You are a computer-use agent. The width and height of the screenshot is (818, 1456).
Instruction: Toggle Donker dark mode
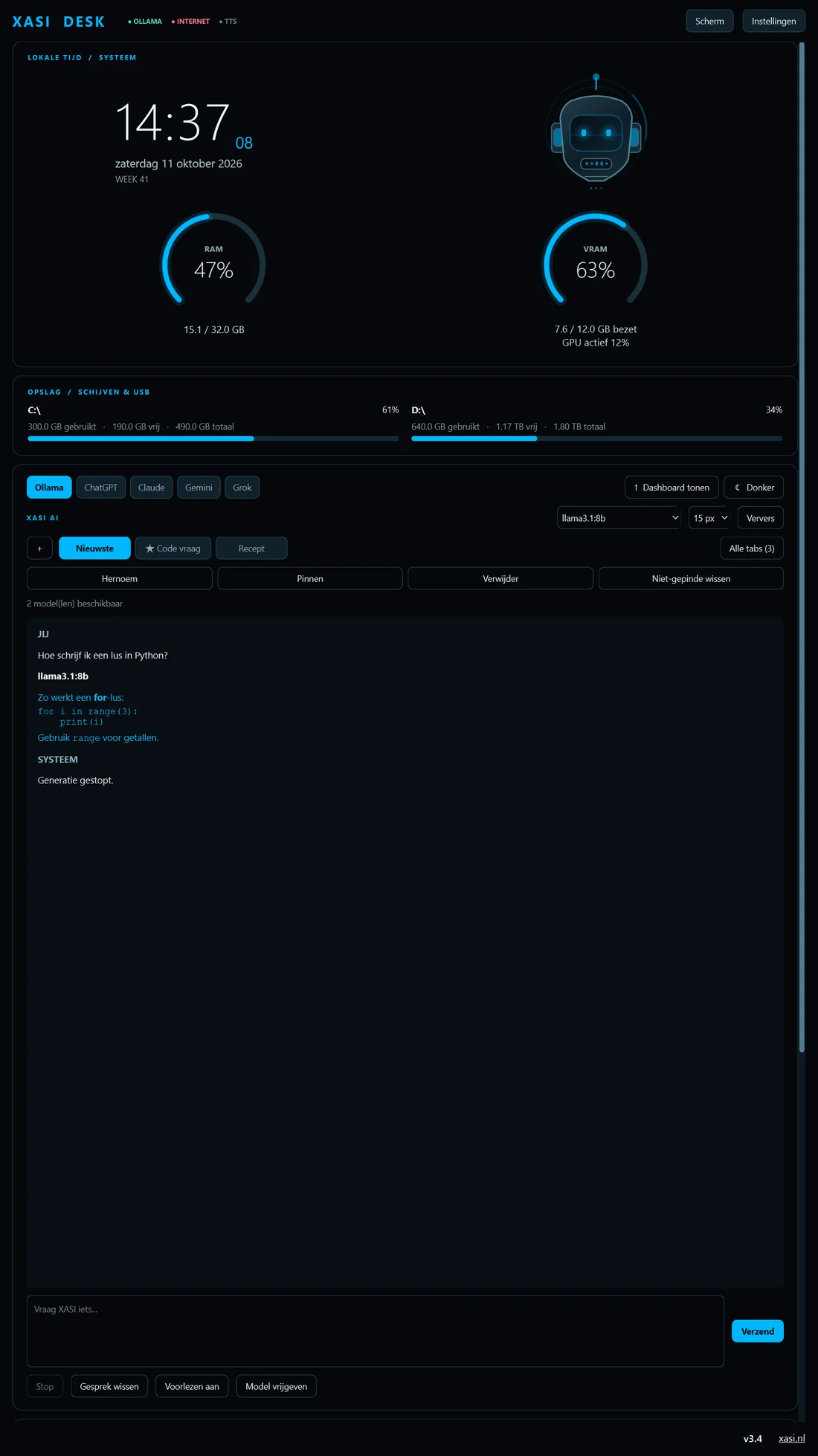click(754, 488)
